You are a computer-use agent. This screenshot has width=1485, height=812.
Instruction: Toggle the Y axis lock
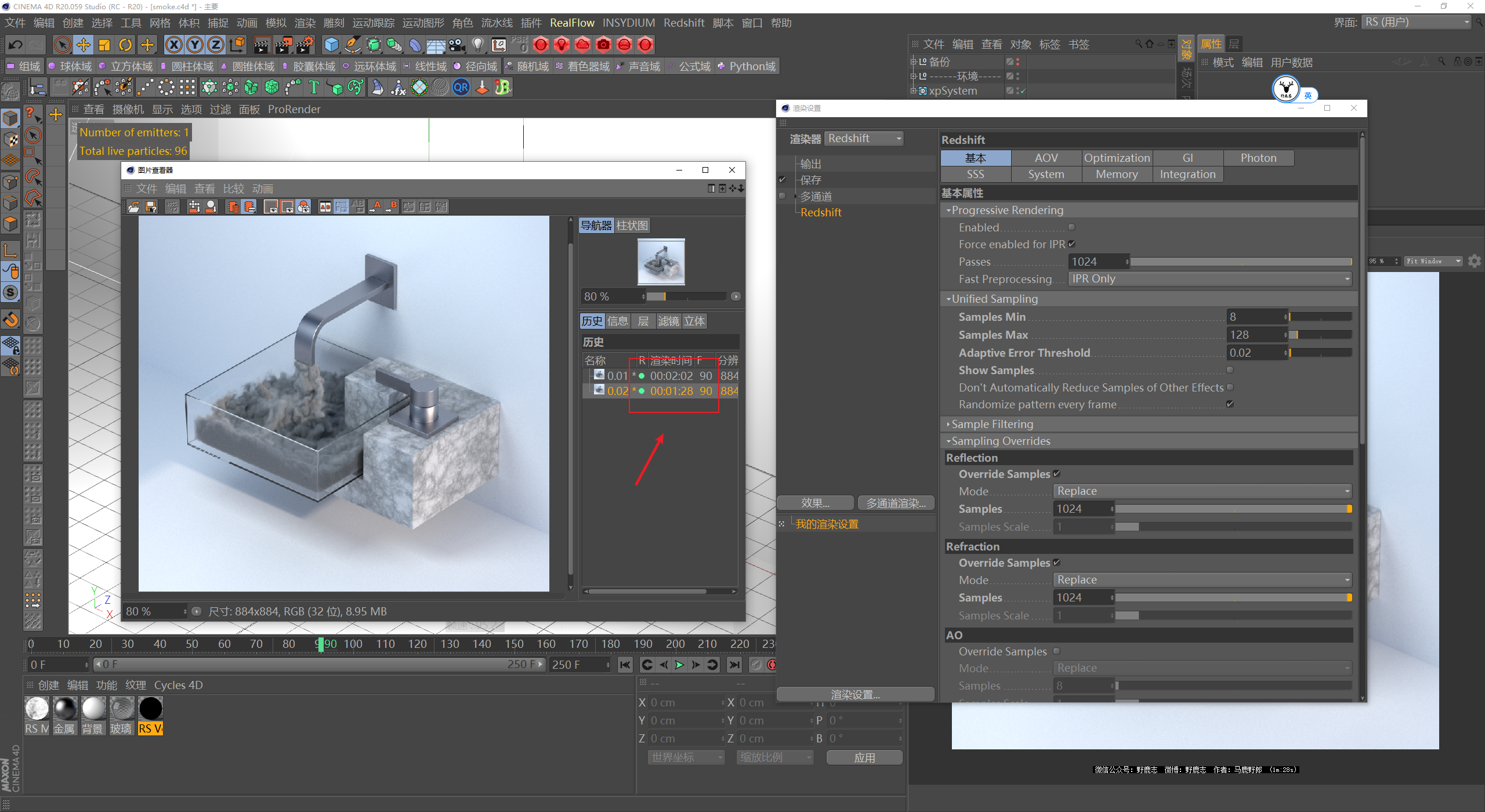(195, 45)
